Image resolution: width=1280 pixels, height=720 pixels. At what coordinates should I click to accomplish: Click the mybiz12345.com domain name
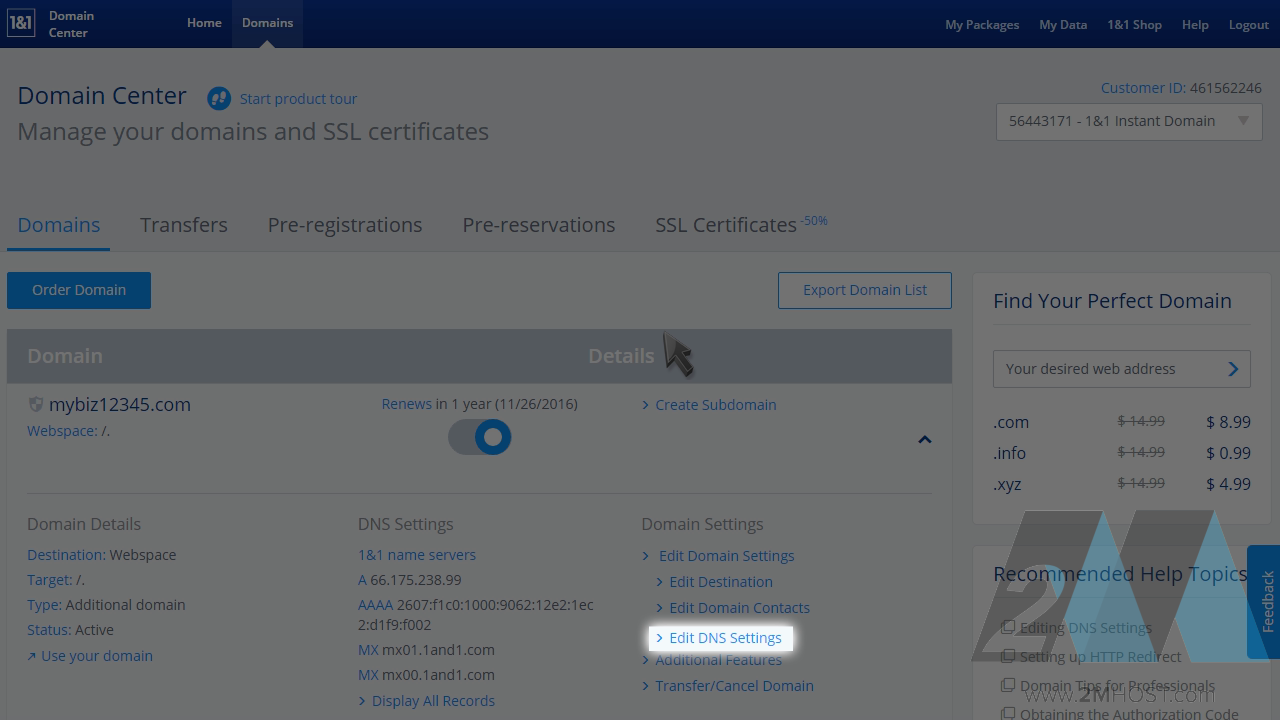click(x=120, y=404)
